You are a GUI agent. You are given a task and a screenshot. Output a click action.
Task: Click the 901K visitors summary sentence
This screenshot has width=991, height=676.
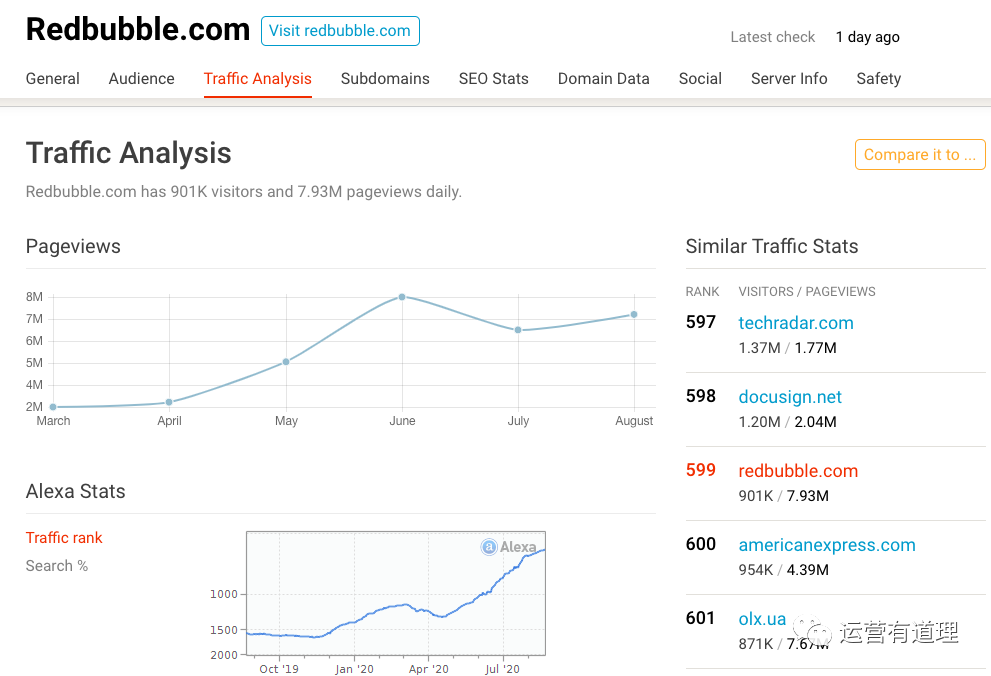pyautogui.click(x=244, y=191)
